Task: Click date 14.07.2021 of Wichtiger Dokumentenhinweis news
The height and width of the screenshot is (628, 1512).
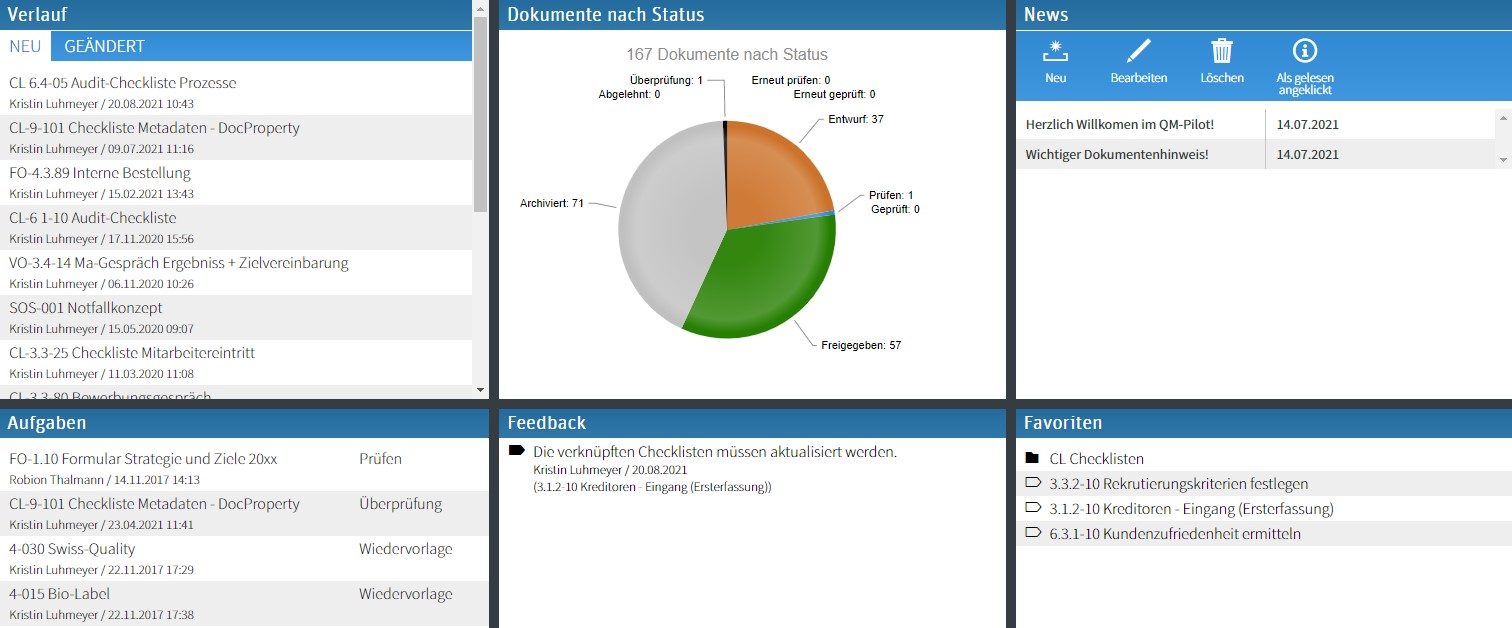Action: pyautogui.click(x=1308, y=154)
